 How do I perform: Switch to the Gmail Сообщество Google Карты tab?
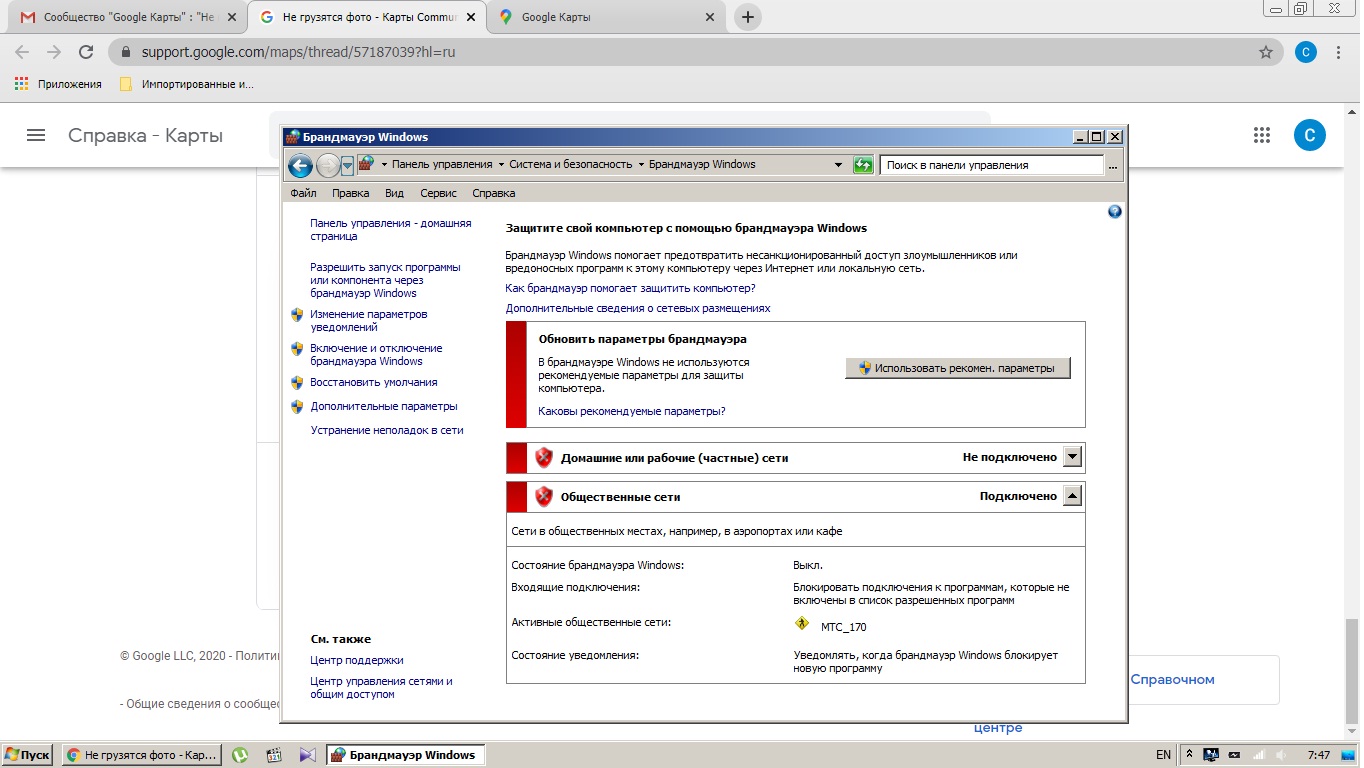(126, 17)
